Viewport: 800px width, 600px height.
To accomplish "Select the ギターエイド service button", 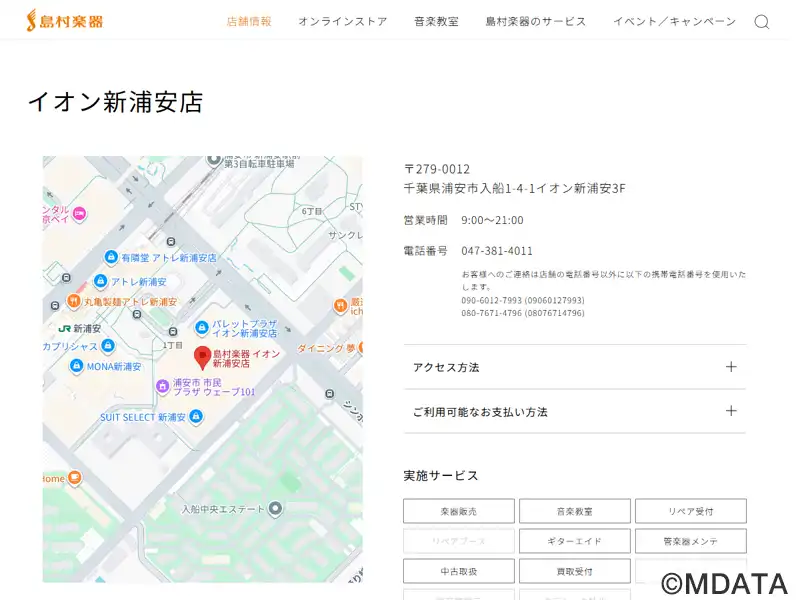I will 574,541.
